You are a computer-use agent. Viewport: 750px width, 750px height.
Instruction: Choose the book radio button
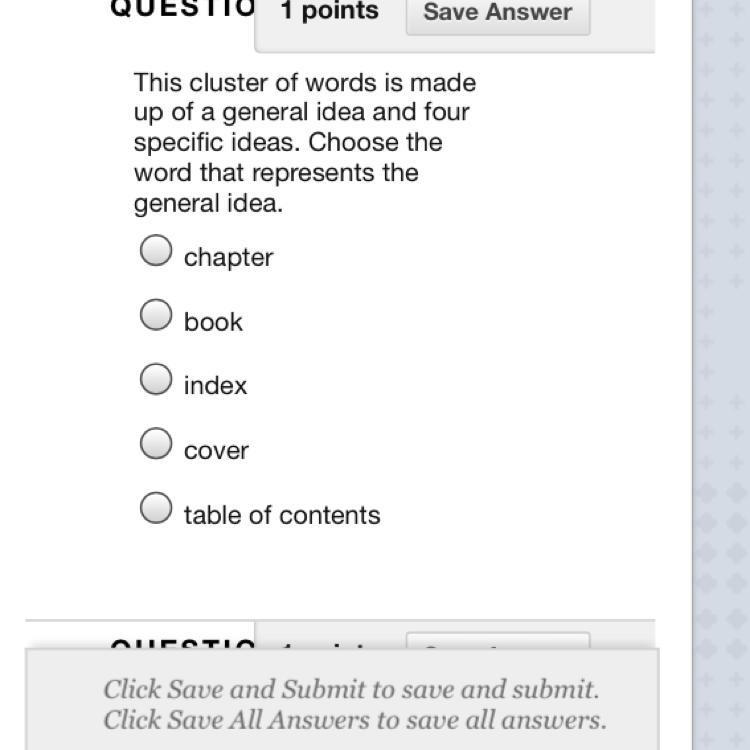coord(156,316)
